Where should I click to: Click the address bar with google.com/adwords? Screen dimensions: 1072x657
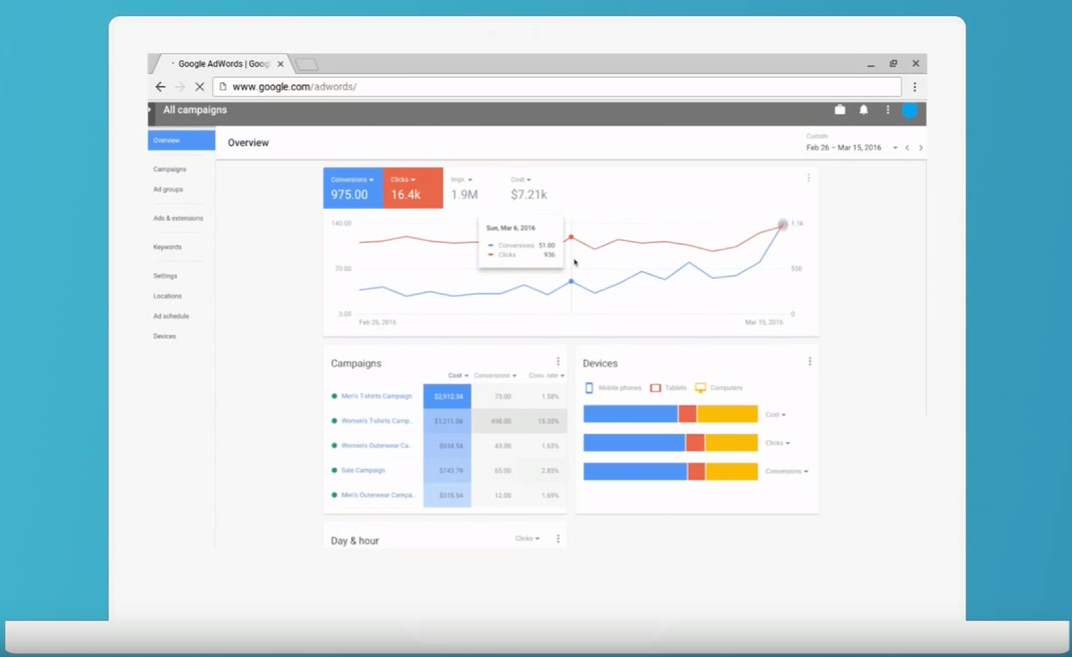coord(557,87)
